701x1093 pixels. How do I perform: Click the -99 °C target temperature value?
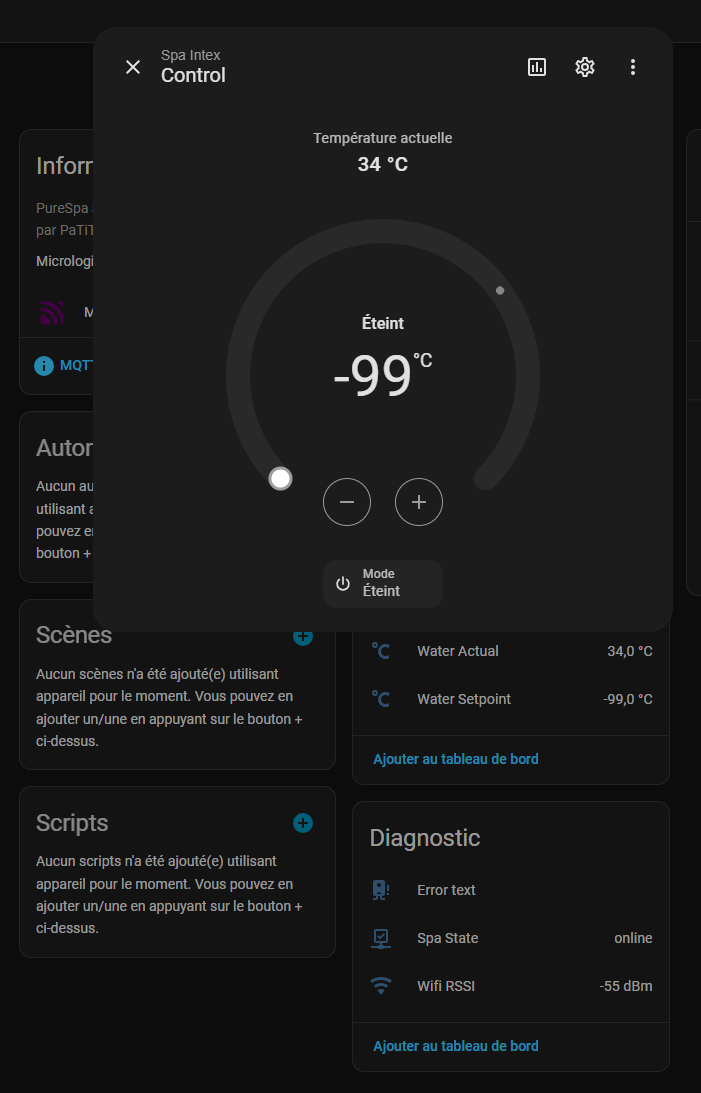pos(374,377)
